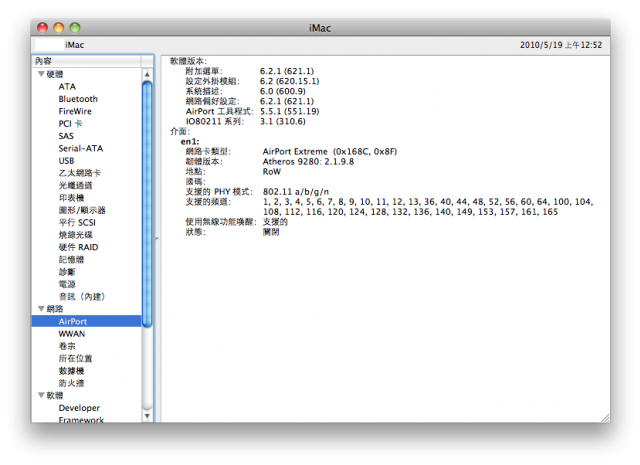Viewport: 640px width, 465px height.
Task: Select 圖形/顯示器 in the sidebar
Action: tap(82, 210)
